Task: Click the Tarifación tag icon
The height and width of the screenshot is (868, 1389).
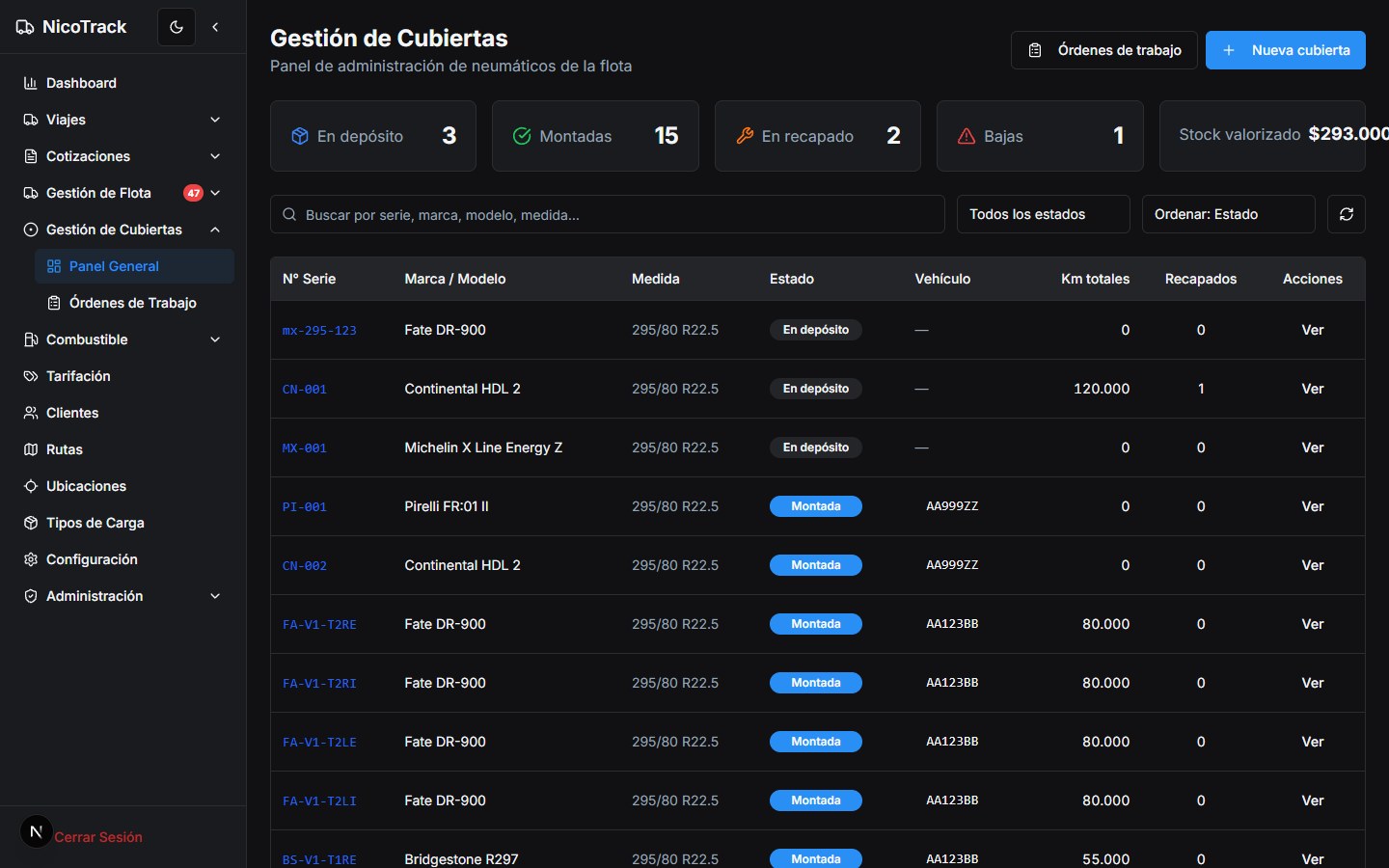Action: click(31, 376)
